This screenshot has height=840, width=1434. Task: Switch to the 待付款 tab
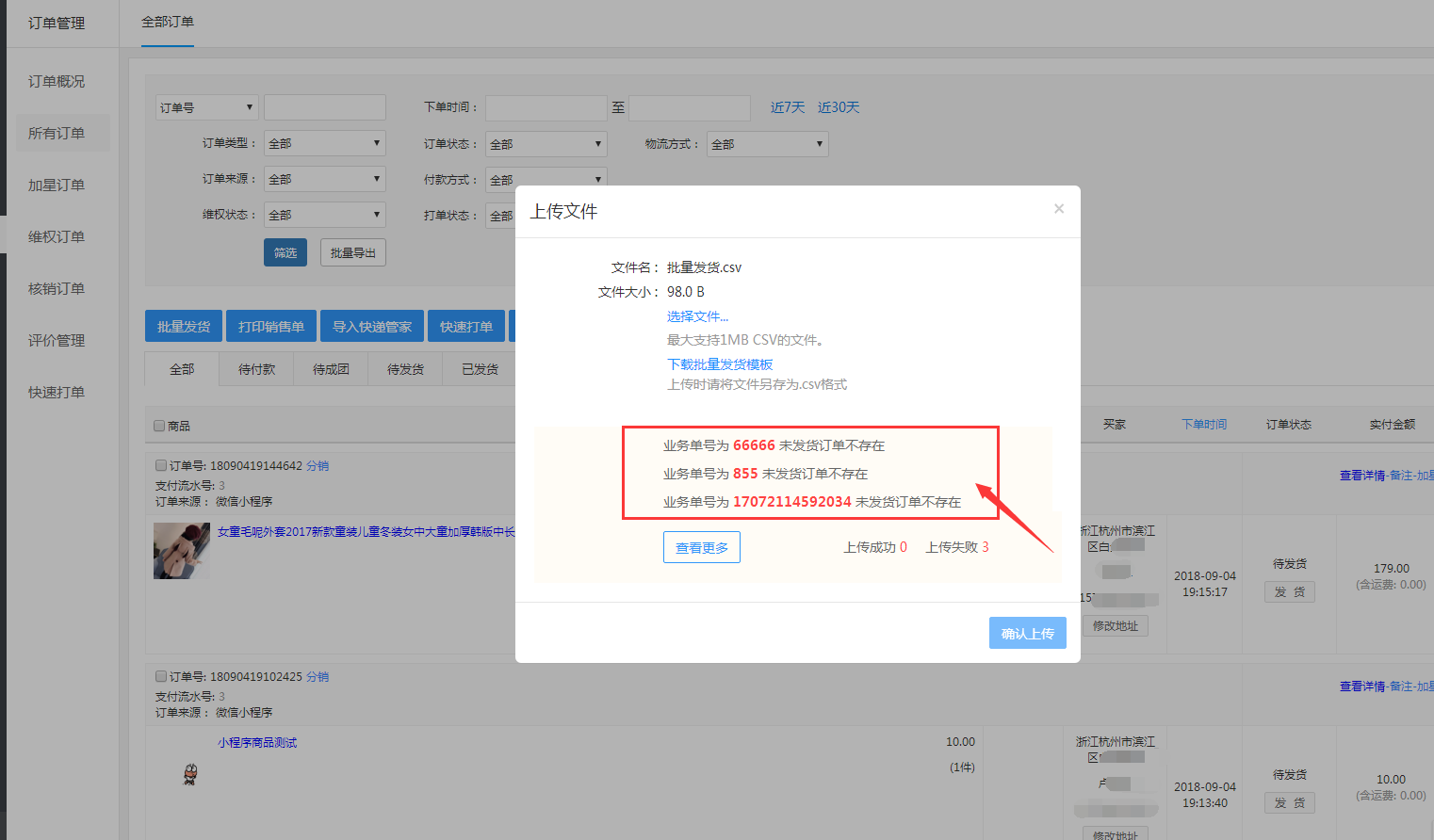[x=256, y=369]
